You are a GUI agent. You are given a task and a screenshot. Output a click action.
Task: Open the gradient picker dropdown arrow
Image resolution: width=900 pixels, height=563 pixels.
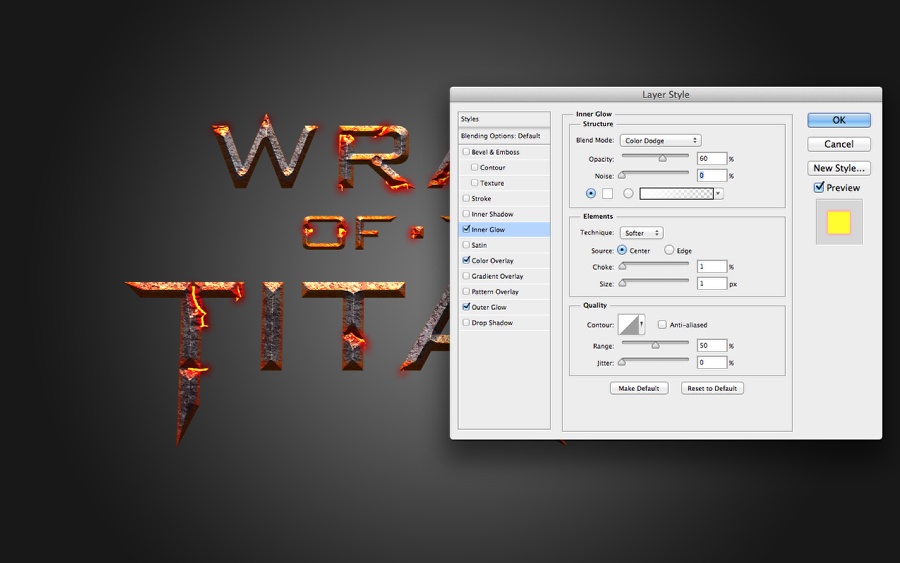click(718, 193)
